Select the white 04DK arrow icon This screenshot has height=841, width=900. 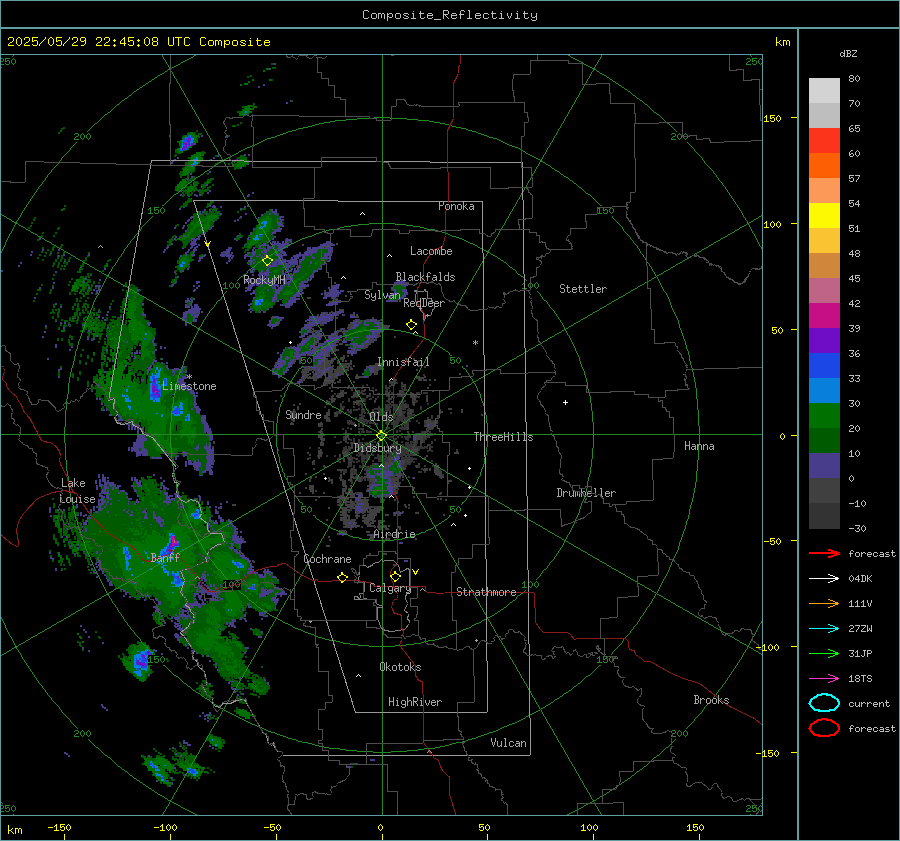click(824, 579)
